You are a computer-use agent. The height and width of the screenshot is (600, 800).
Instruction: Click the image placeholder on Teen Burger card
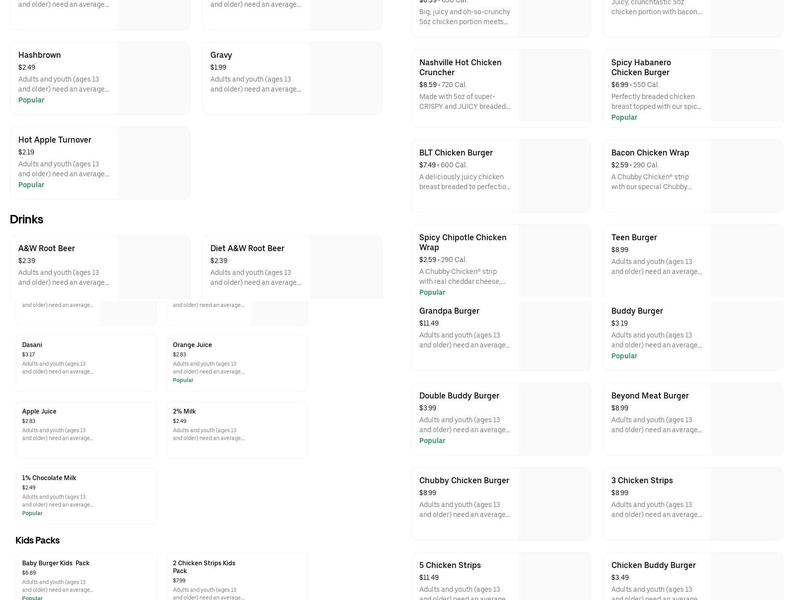click(747, 261)
